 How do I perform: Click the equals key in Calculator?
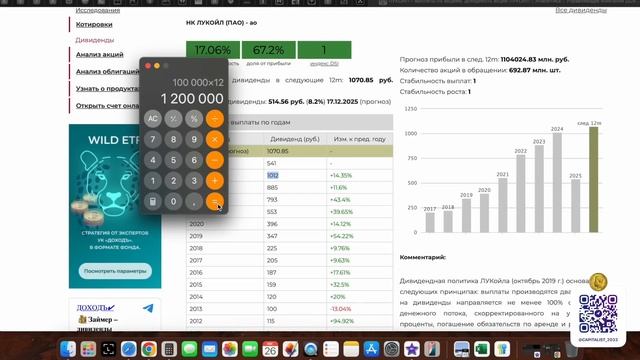pos(215,201)
